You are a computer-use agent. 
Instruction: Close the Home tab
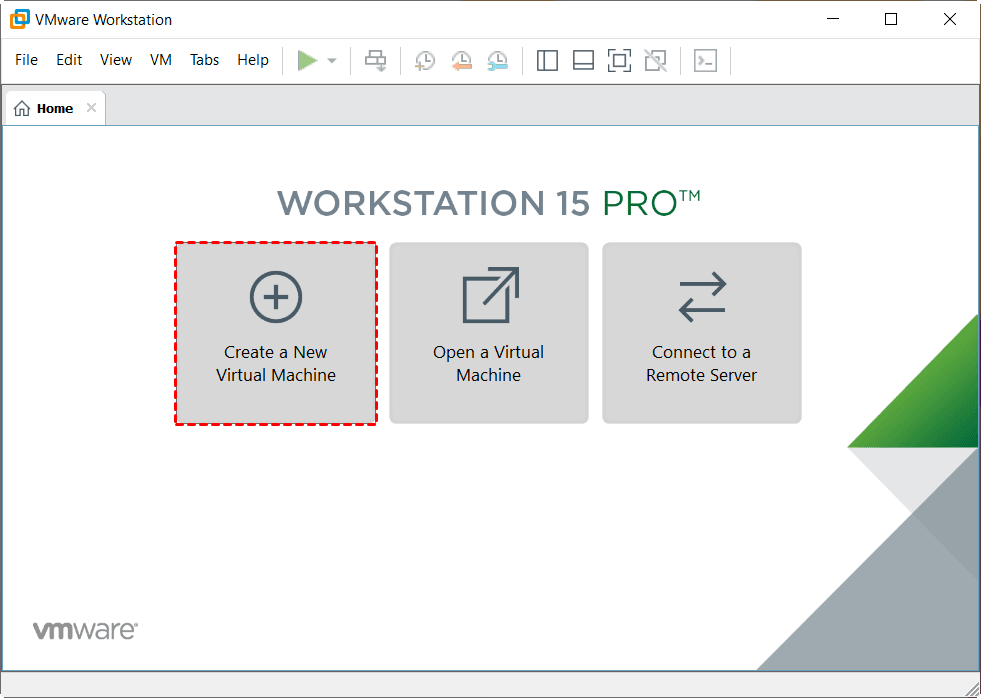point(91,108)
